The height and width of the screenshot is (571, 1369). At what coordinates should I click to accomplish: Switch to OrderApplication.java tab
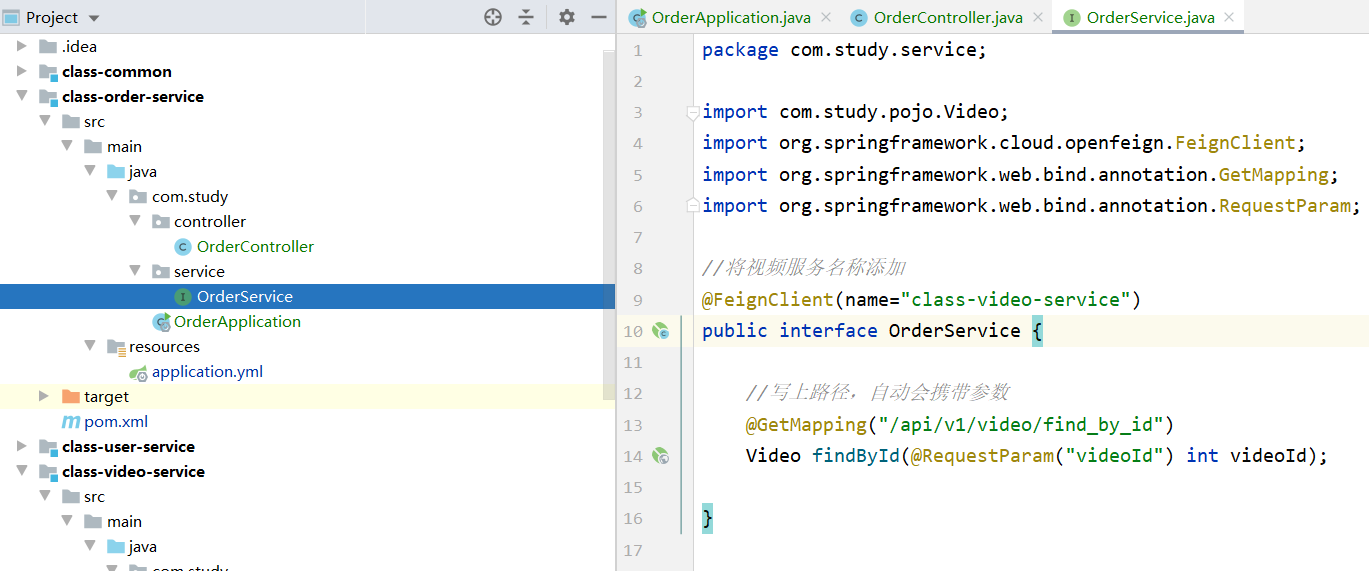[x=730, y=17]
